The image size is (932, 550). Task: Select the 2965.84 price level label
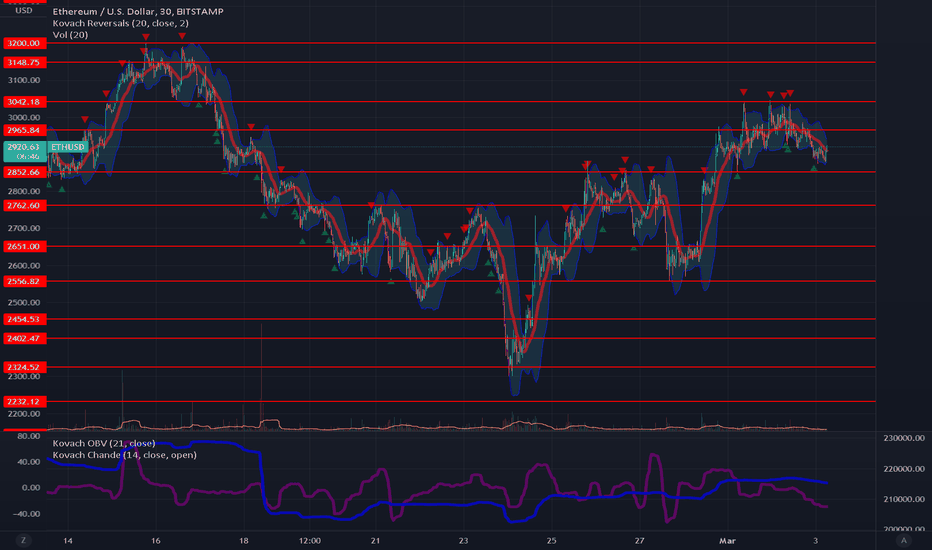[x=24, y=130]
